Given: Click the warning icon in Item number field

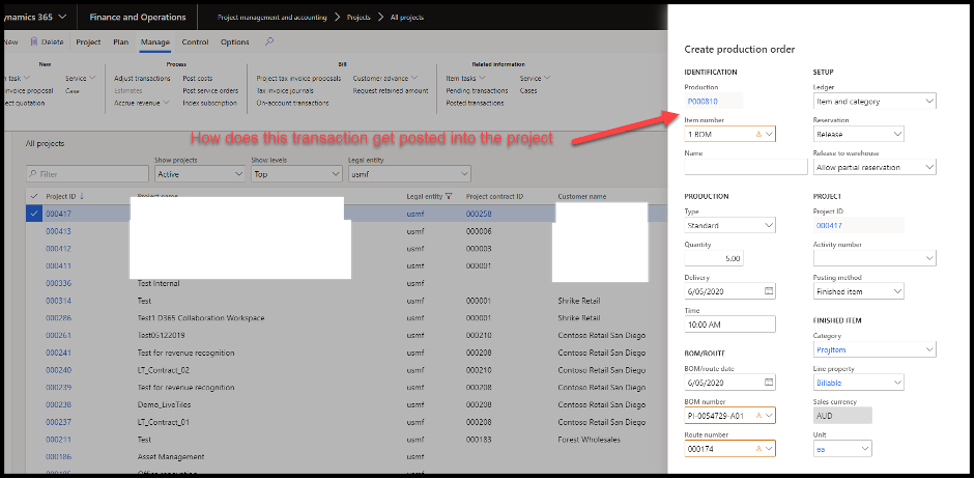Looking at the screenshot, I should pyautogui.click(x=758, y=134).
